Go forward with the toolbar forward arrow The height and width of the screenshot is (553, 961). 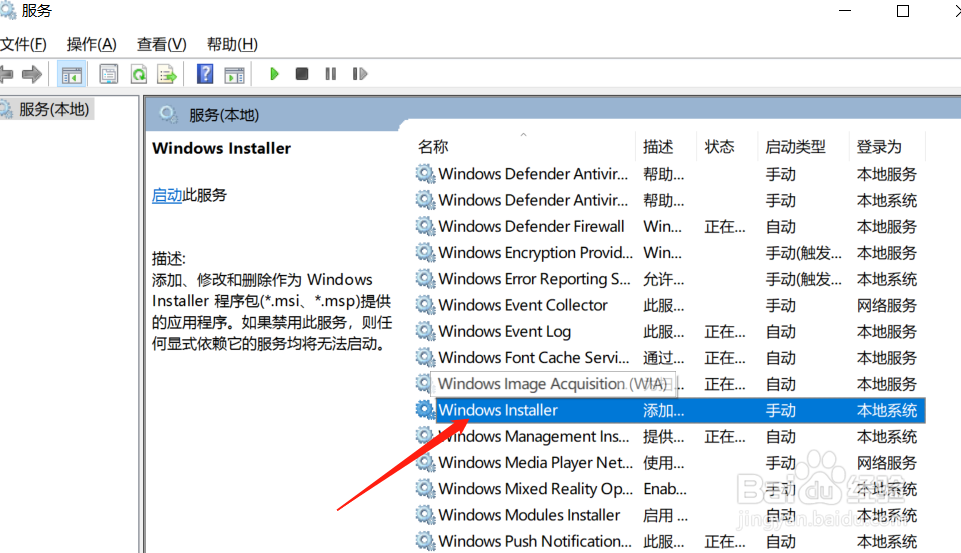(x=32, y=75)
